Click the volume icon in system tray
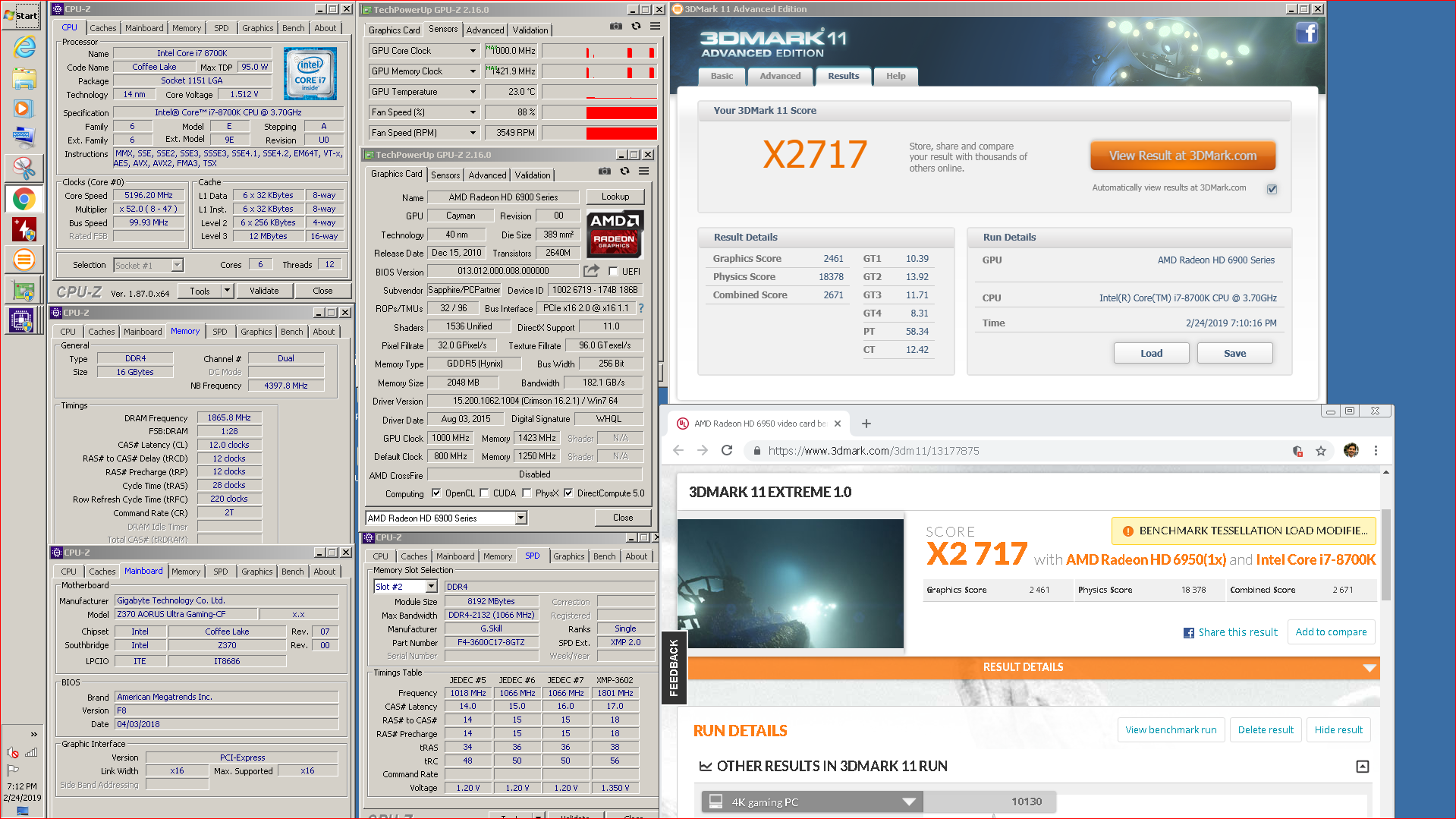 coord(13,752)
